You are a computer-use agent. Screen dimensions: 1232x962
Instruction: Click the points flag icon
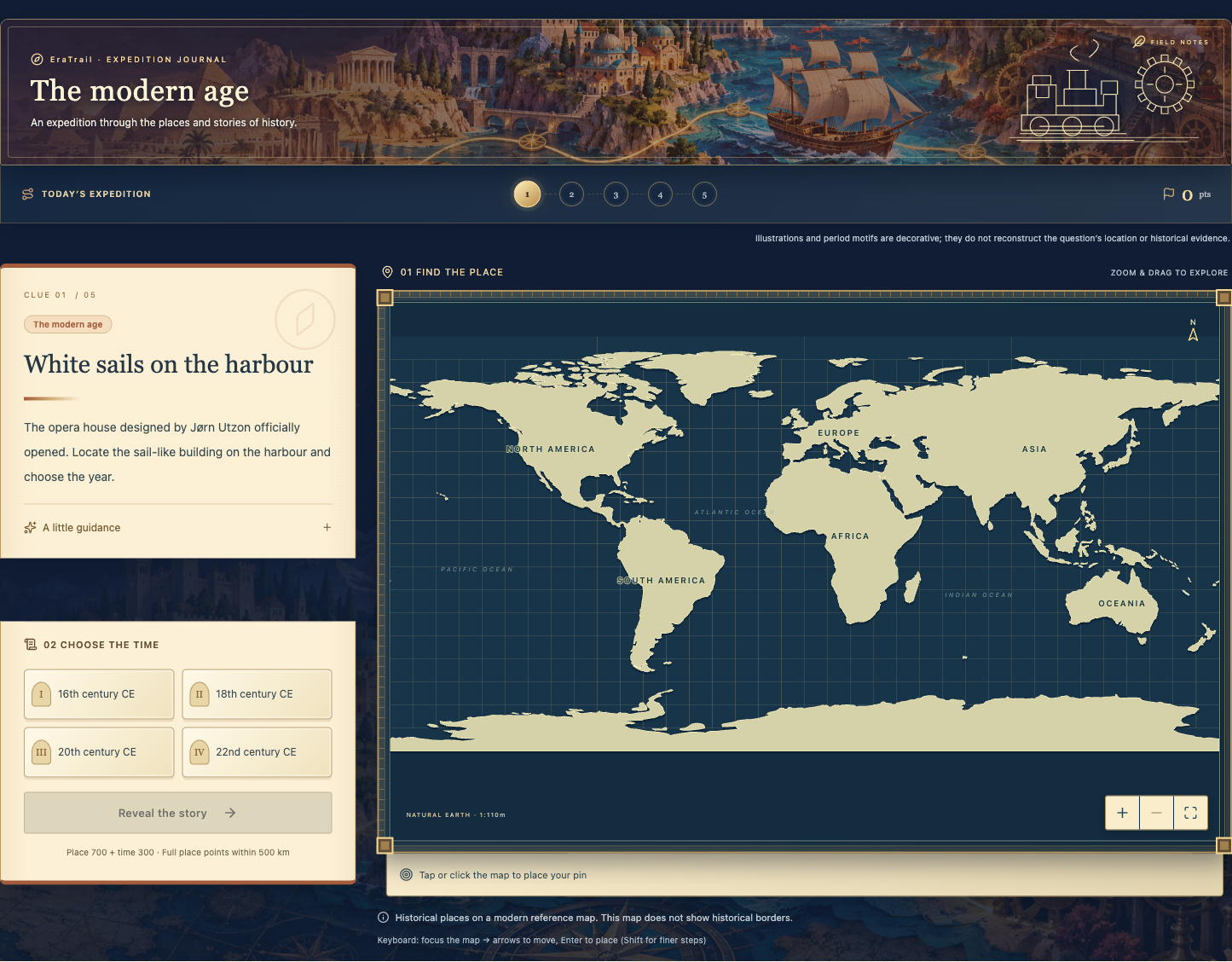[1169, 194]
